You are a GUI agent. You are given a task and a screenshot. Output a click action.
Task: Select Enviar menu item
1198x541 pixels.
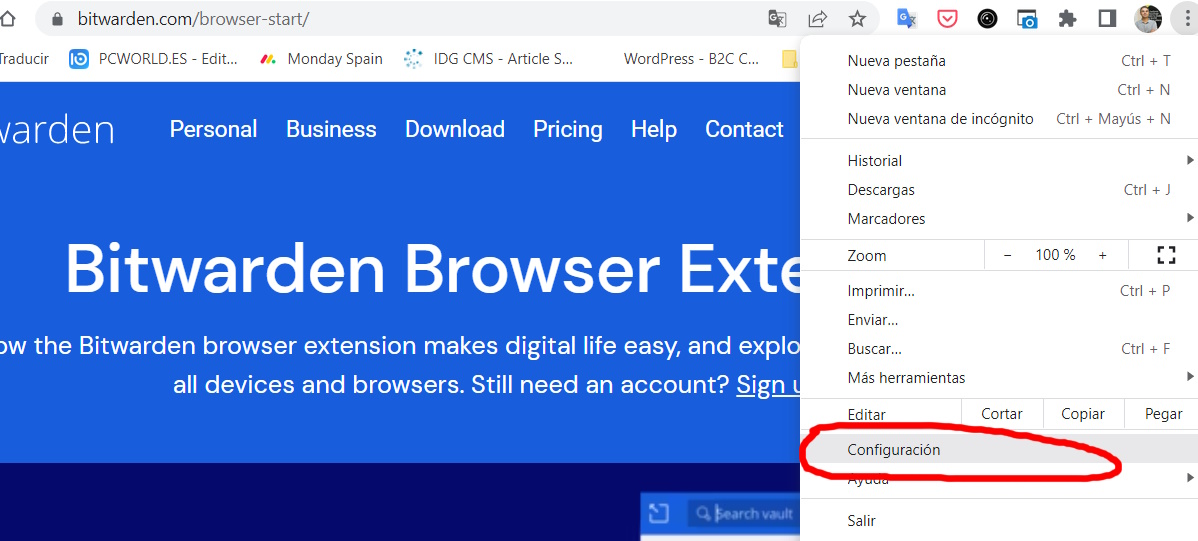[x=999, y=320]
